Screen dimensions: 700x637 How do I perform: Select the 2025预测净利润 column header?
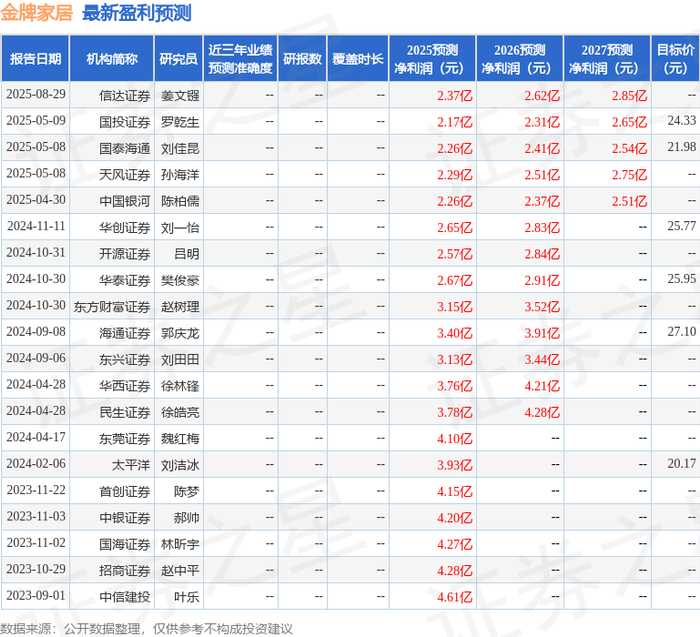coord(433,58)
